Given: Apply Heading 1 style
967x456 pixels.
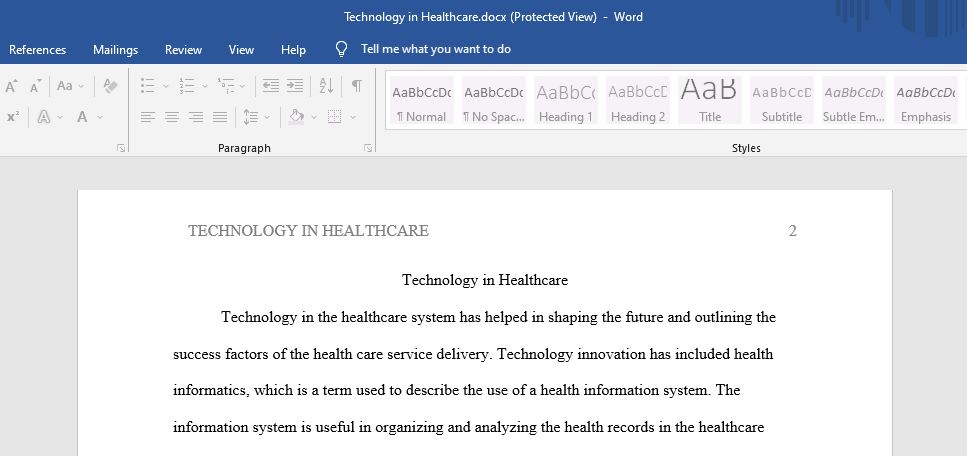Looking at the screenshot, I should tap(566, 101).
